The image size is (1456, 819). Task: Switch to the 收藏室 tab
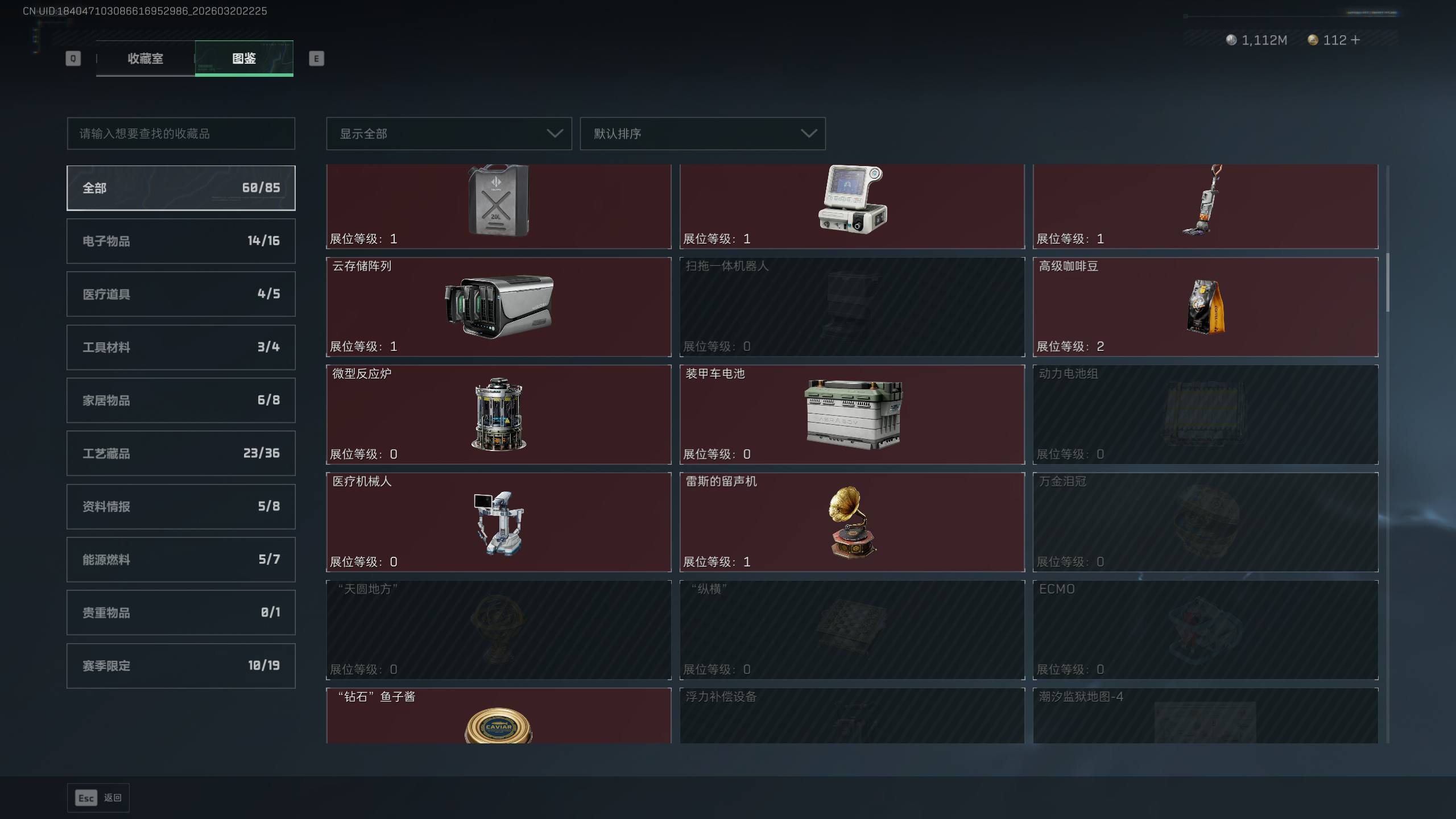click(146, 59)
